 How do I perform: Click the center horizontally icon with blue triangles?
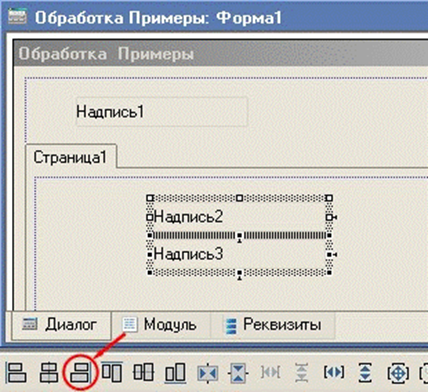click(x=207, y=373)
